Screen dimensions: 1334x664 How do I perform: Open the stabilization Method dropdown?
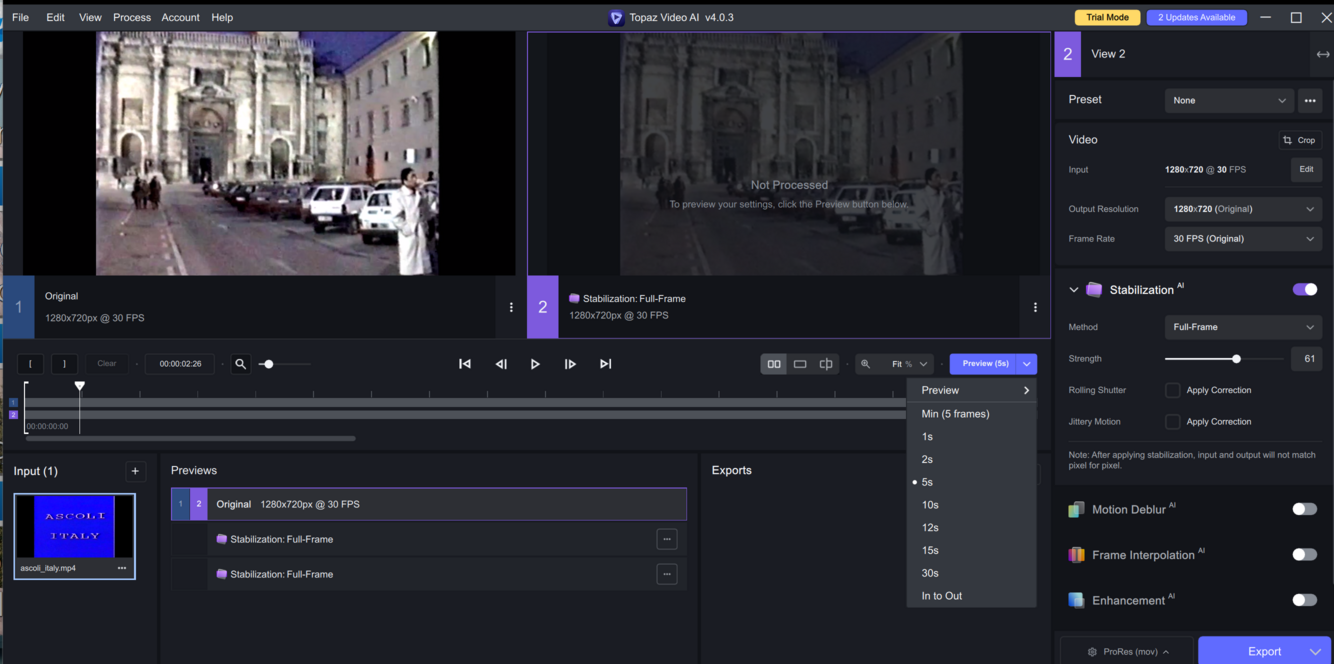click(x=1243, y=327)
